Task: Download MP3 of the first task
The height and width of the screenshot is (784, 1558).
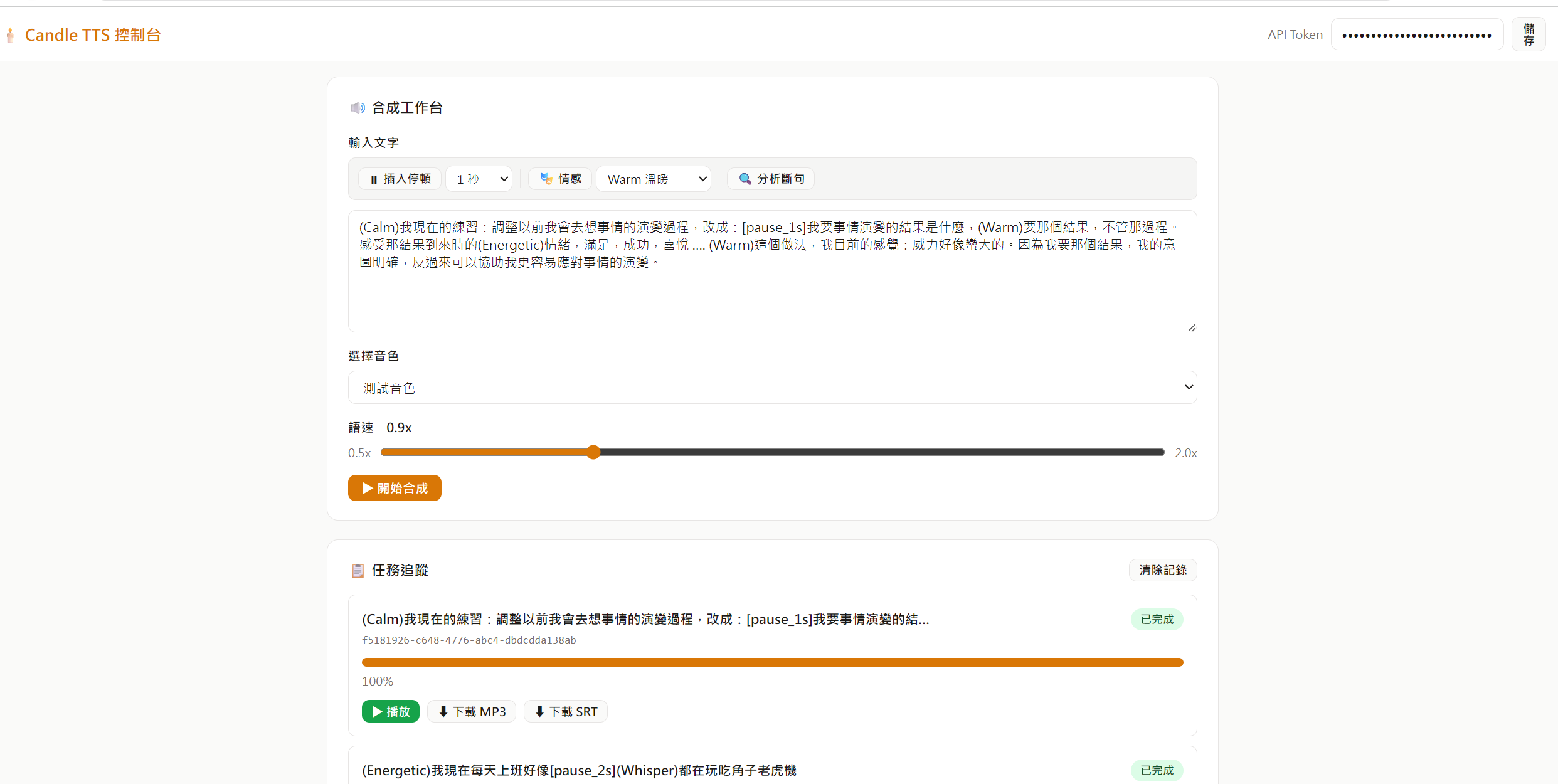Action: (472, 711)
